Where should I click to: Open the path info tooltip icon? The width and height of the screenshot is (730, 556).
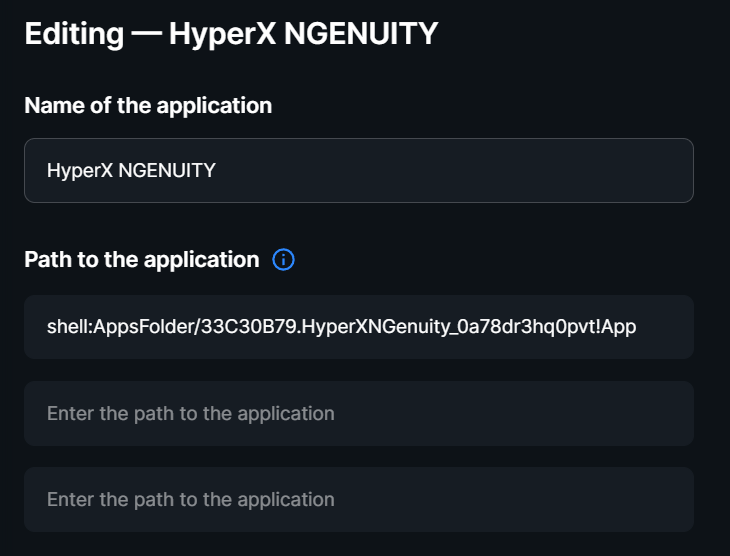coord(283,259)
